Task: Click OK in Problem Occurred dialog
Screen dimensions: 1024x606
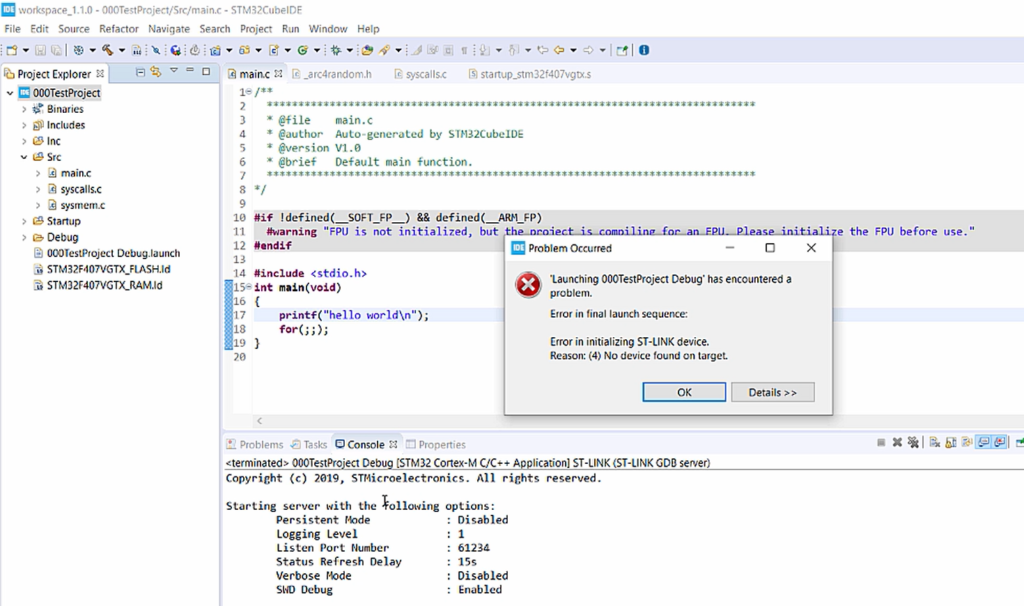Action: coord(684,392)
